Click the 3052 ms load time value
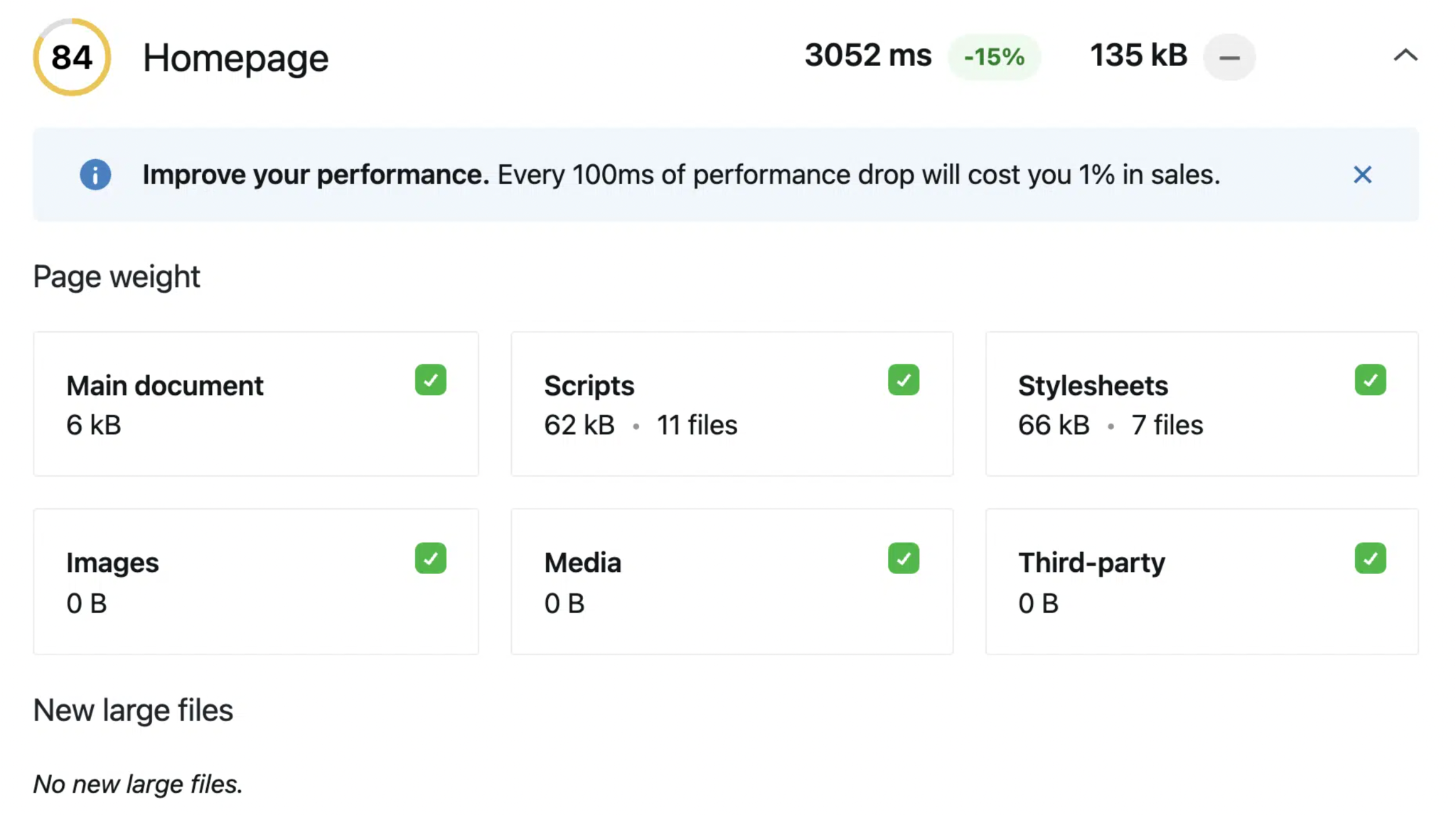The width and height of the screenshot is (1456, 815). pos(867,55)
